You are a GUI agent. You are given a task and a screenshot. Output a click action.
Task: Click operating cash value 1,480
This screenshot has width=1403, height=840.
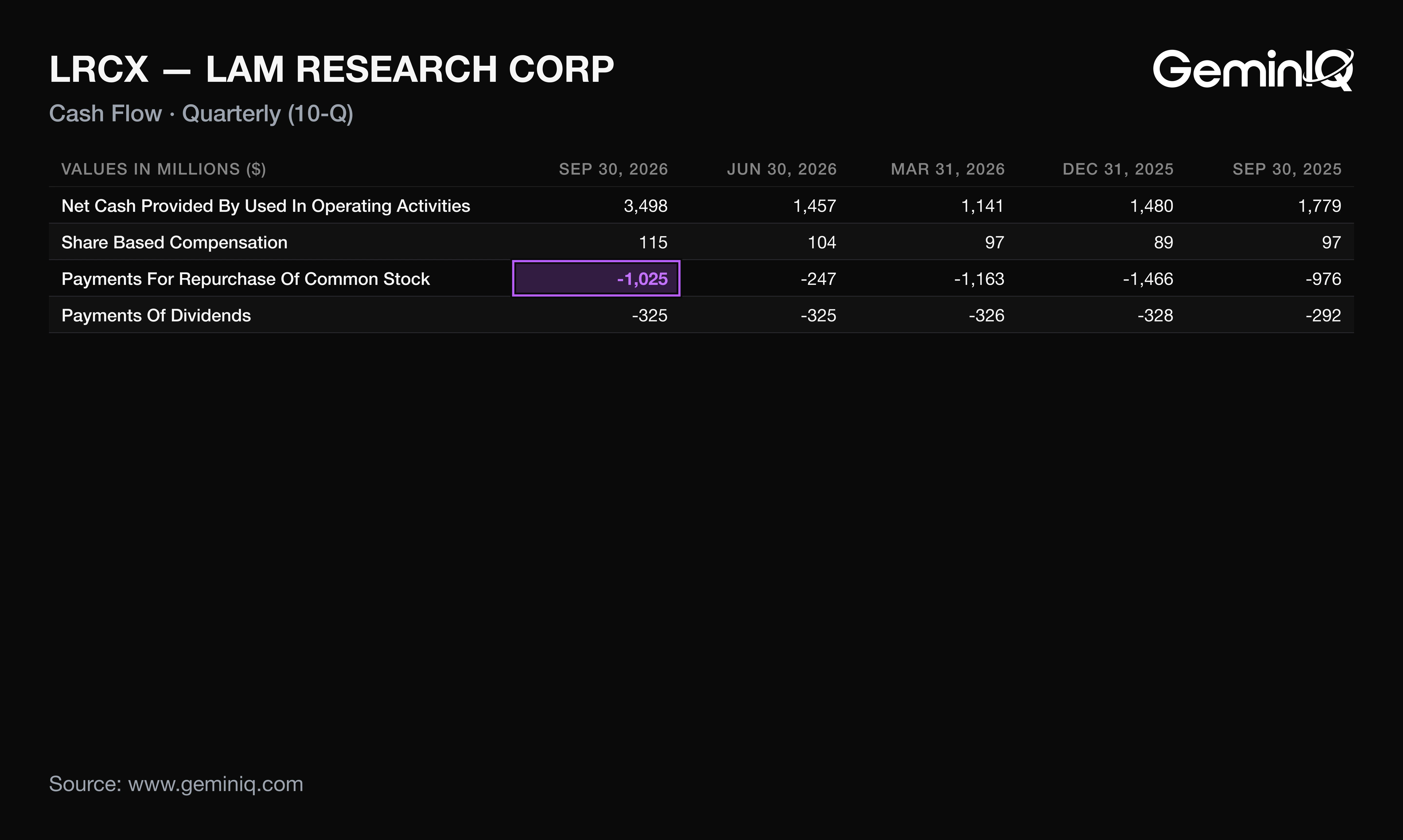point(1151,206)
